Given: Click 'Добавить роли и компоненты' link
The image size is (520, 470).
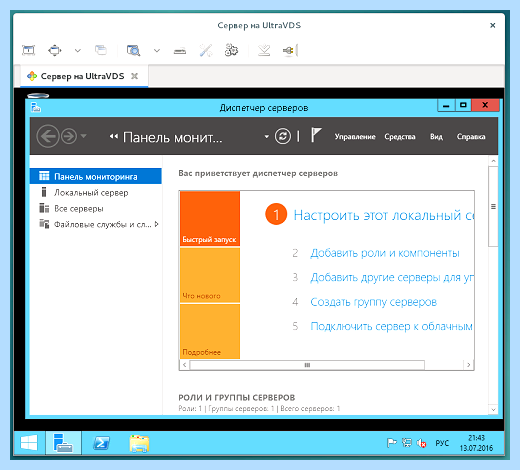Looking at the screenshot, I should click(x=385, y=253).
